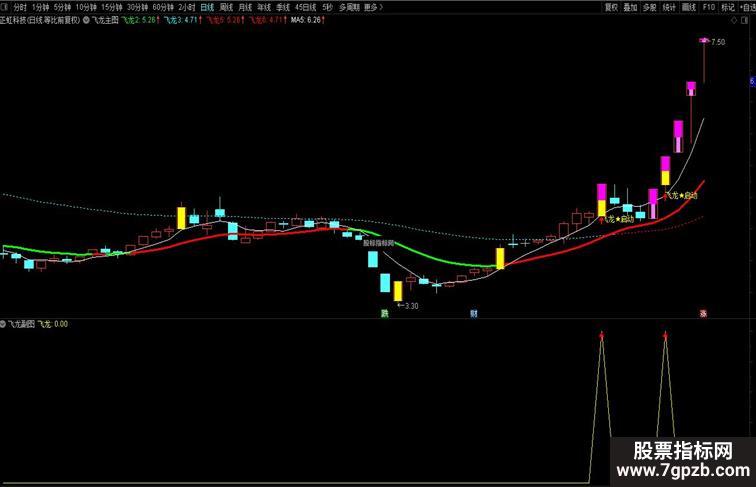Click the 叠加 overlay button
This screenshot has height=487, width=756.
pyautogui.click(x=631, y=7)
